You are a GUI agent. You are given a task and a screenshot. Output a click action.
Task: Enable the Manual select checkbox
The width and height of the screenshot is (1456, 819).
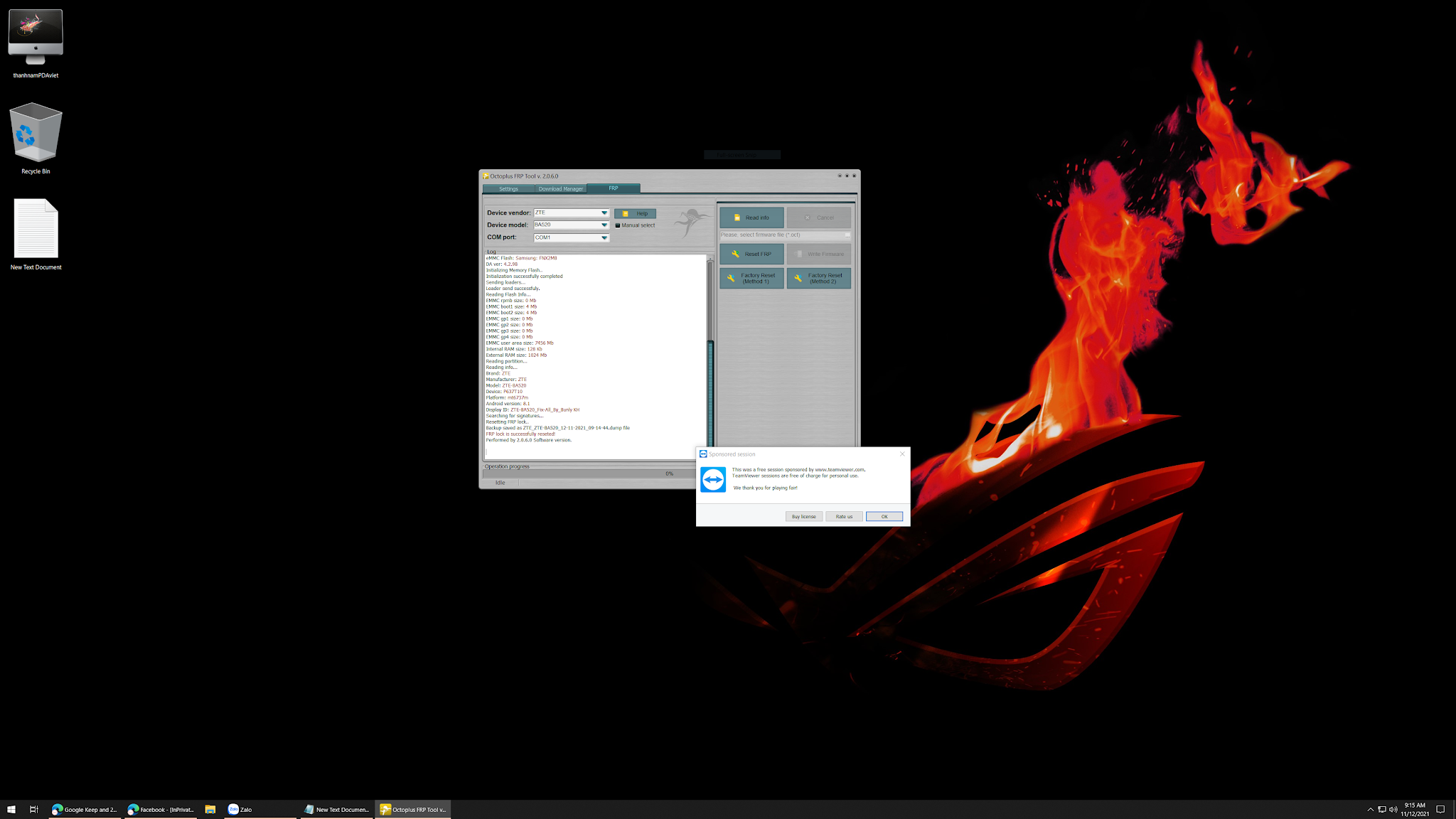pyautogui.click(x=618, y=225)
